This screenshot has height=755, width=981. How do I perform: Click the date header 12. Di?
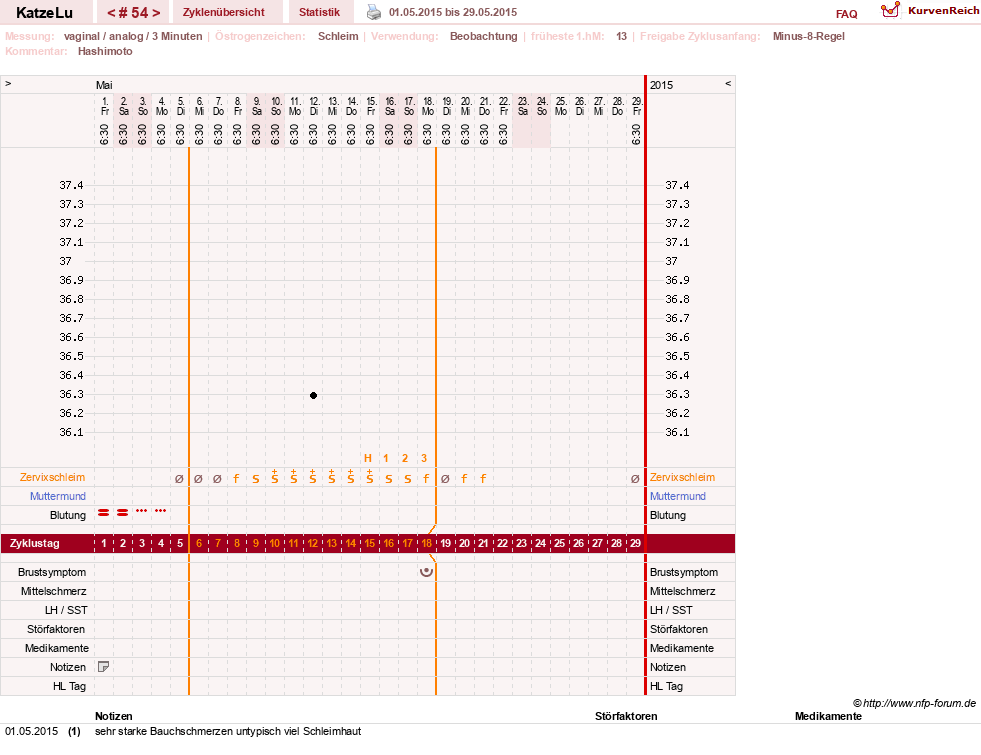coord(314,106)
